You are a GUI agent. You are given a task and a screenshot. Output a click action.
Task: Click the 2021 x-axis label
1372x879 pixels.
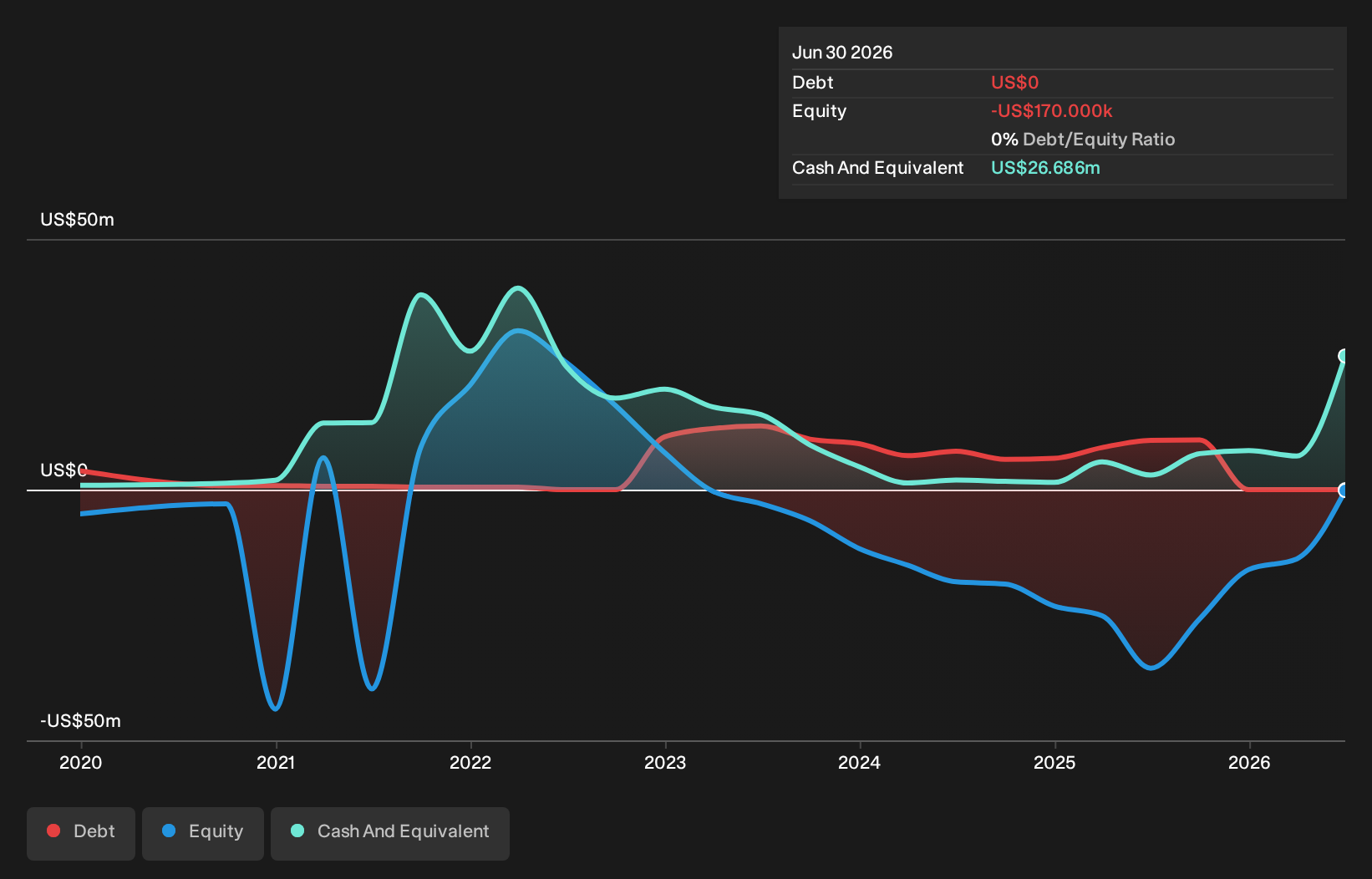point(276,762)
